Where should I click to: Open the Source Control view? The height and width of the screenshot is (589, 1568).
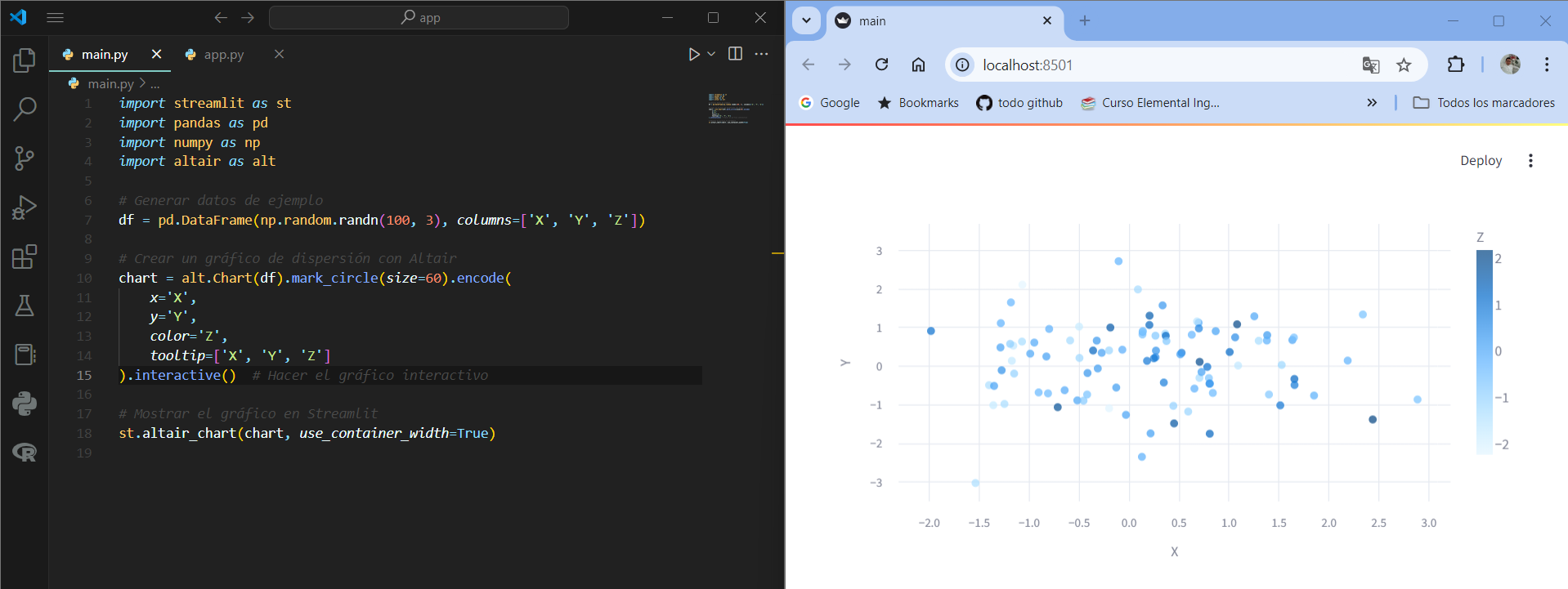(x=25, y=158)
